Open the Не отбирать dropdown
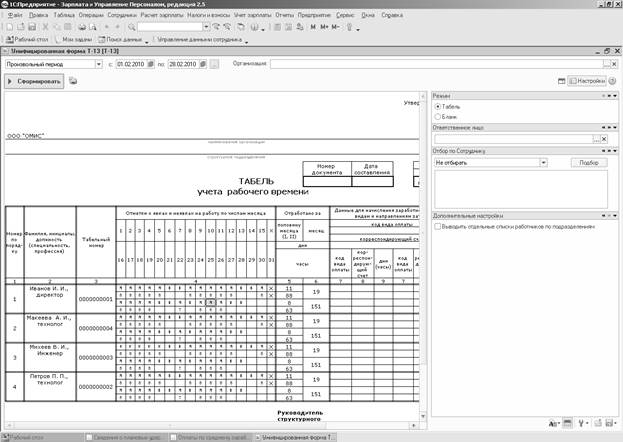This screenshot has width=623, height=442. [543, 163]
